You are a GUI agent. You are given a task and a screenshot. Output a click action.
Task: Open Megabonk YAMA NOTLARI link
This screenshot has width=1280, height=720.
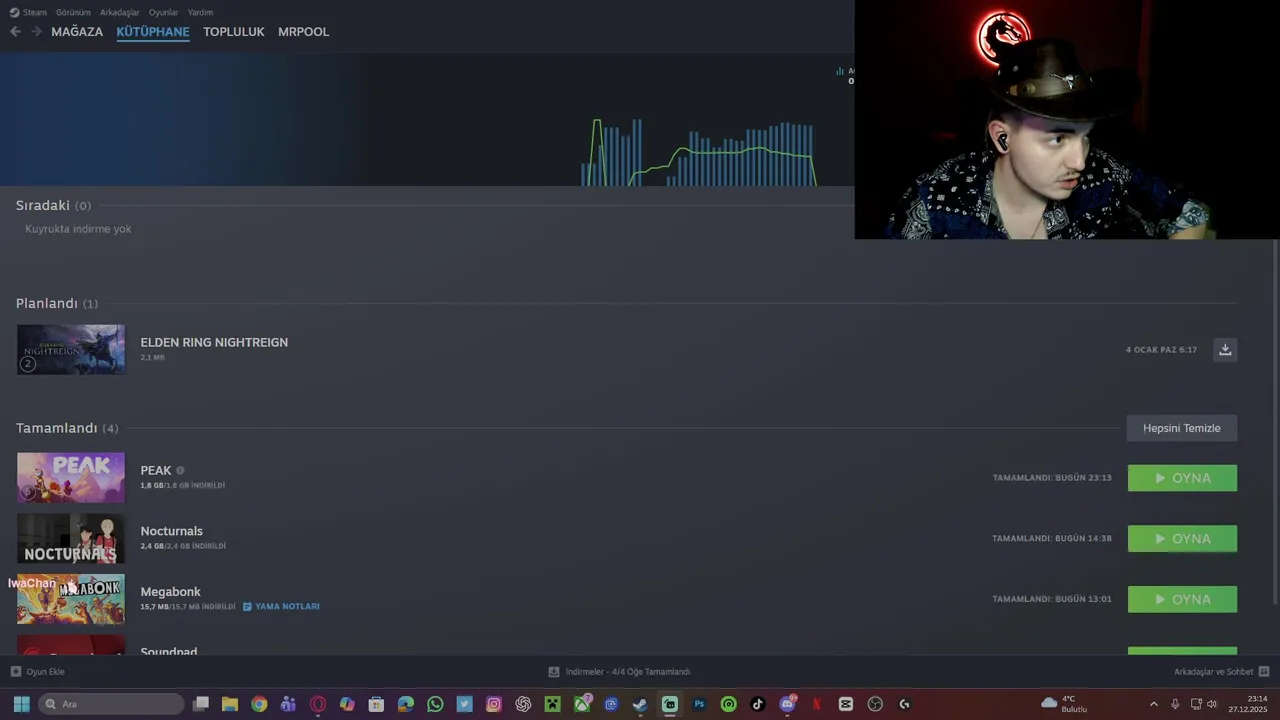pos(281,606)
